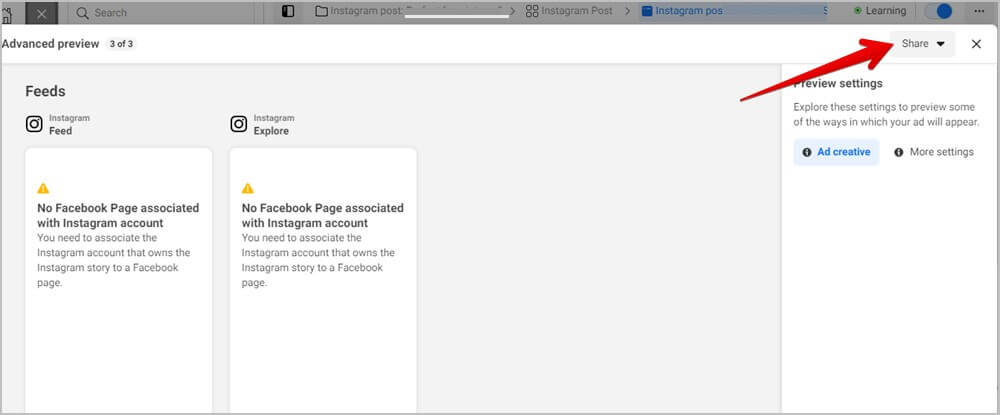The width and height of the screenshot is (1000, 415).
Task: Click the ad set grid icon in breadcrumb
Action: tap(532, 11)
